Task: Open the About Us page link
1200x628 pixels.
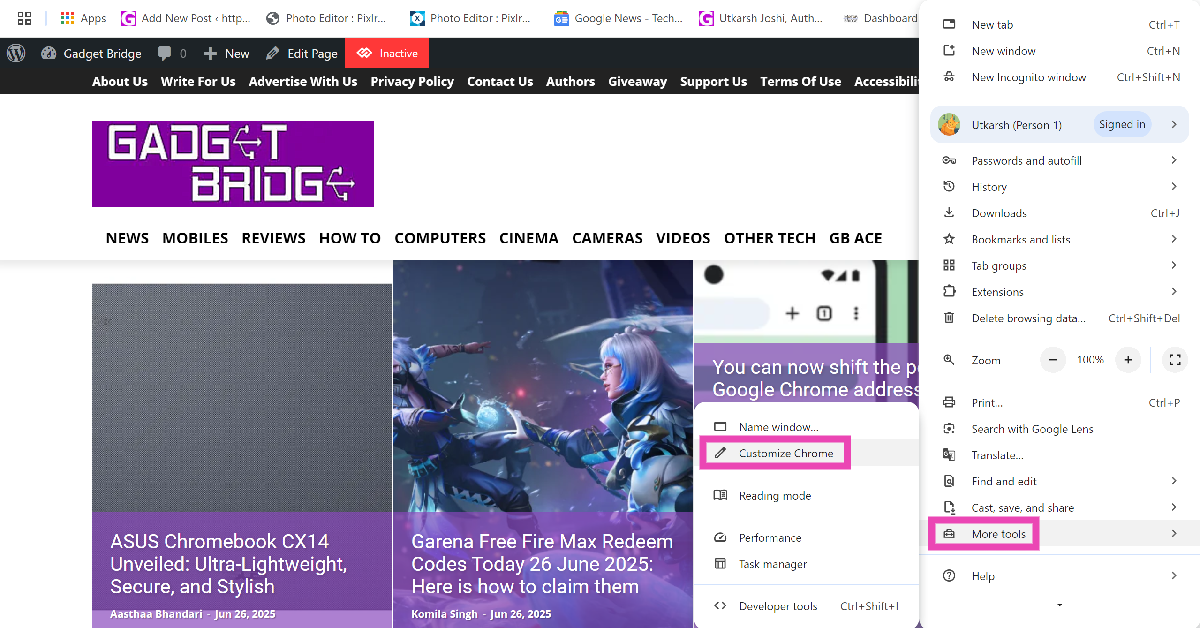Action: [120, 82]
